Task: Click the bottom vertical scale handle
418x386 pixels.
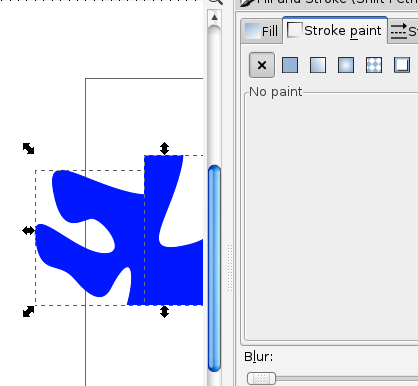Action: click(x=164, y=312)
